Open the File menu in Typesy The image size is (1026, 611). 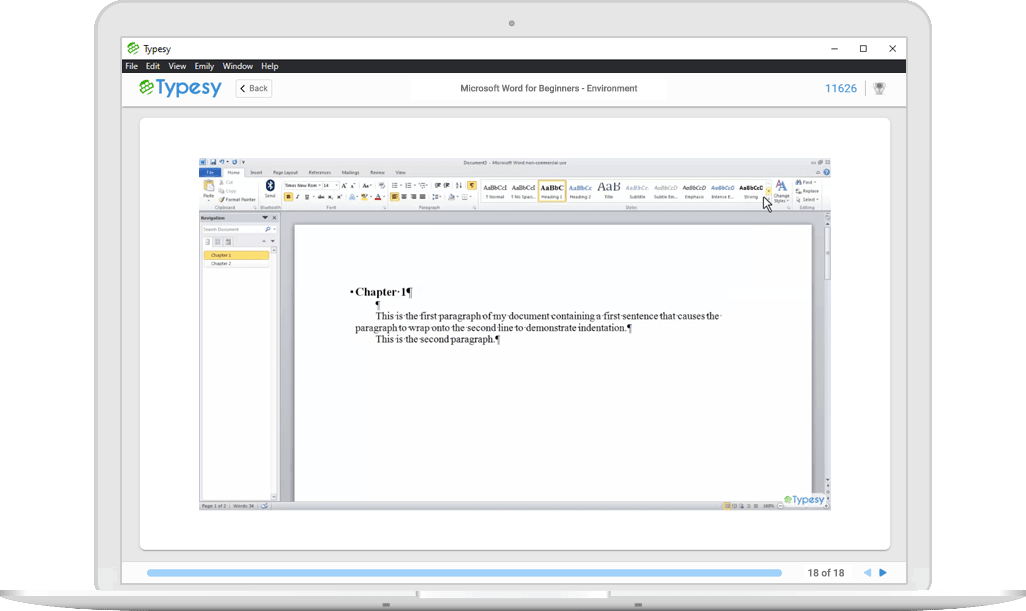click(132, 66)
